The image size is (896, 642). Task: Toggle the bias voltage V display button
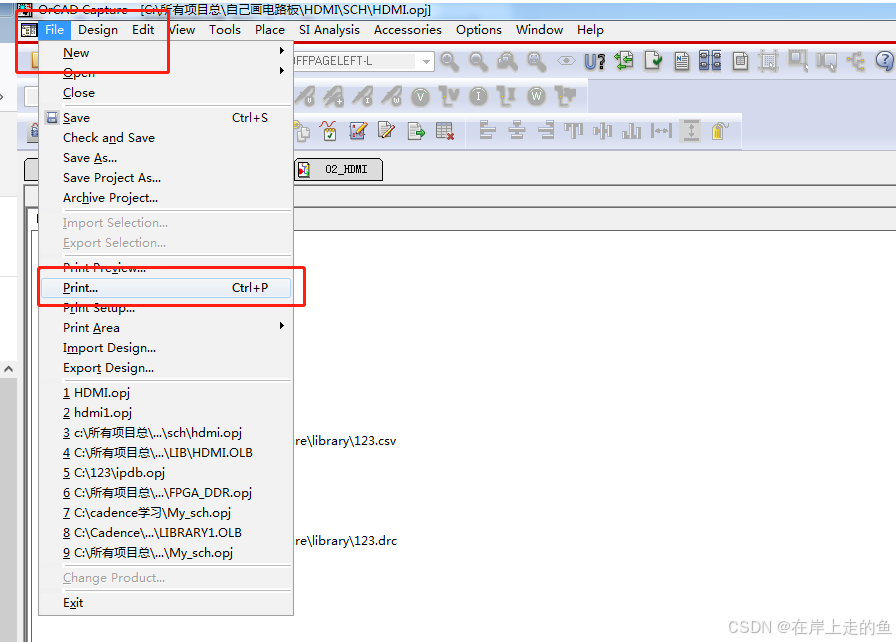(421, 97)
